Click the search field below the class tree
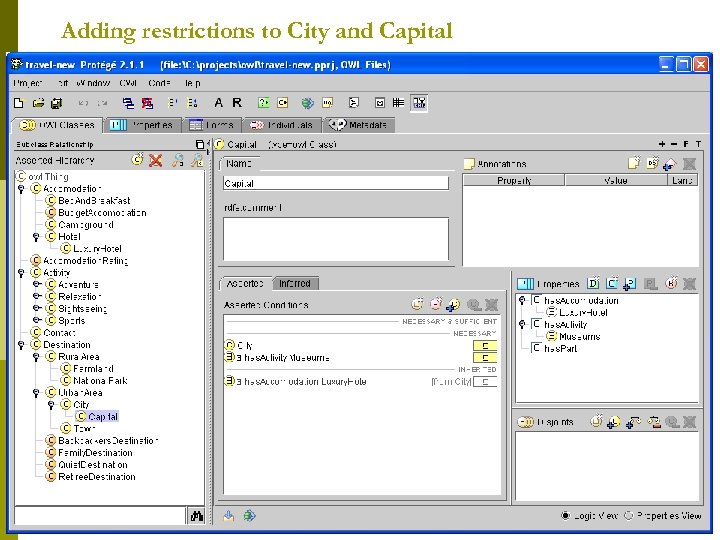Image resolution: width=720 pixels, height=540 pixels. [x=100, y=516]
